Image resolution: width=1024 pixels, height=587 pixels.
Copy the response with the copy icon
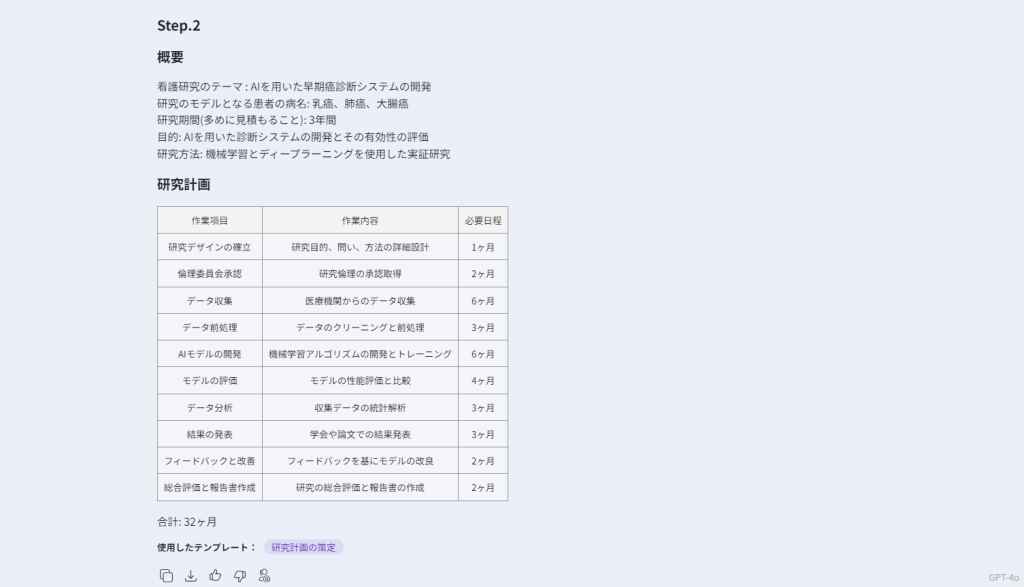166,575
